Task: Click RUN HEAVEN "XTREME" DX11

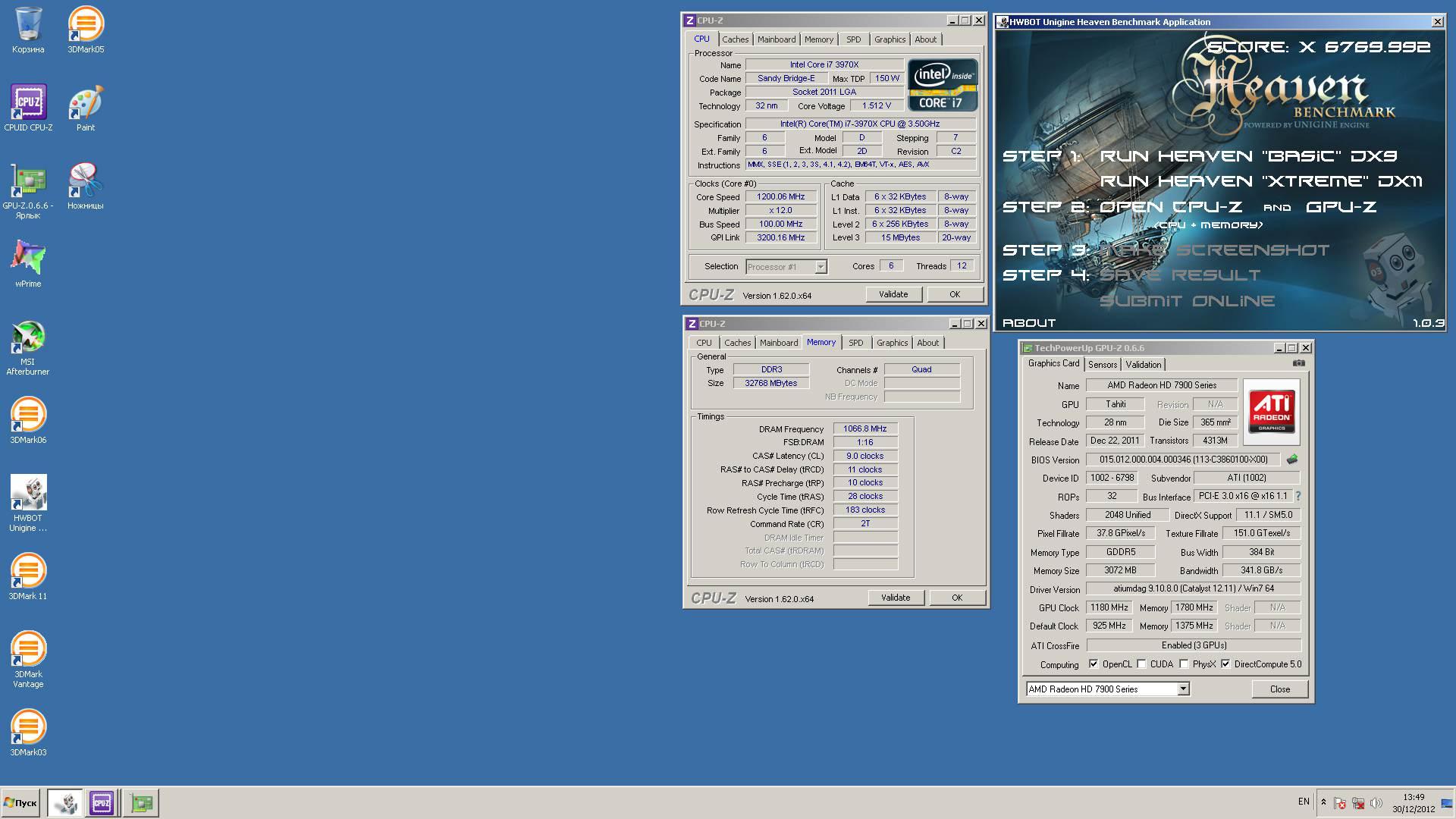Action: pyautogui.click(x=1261, y=181)
